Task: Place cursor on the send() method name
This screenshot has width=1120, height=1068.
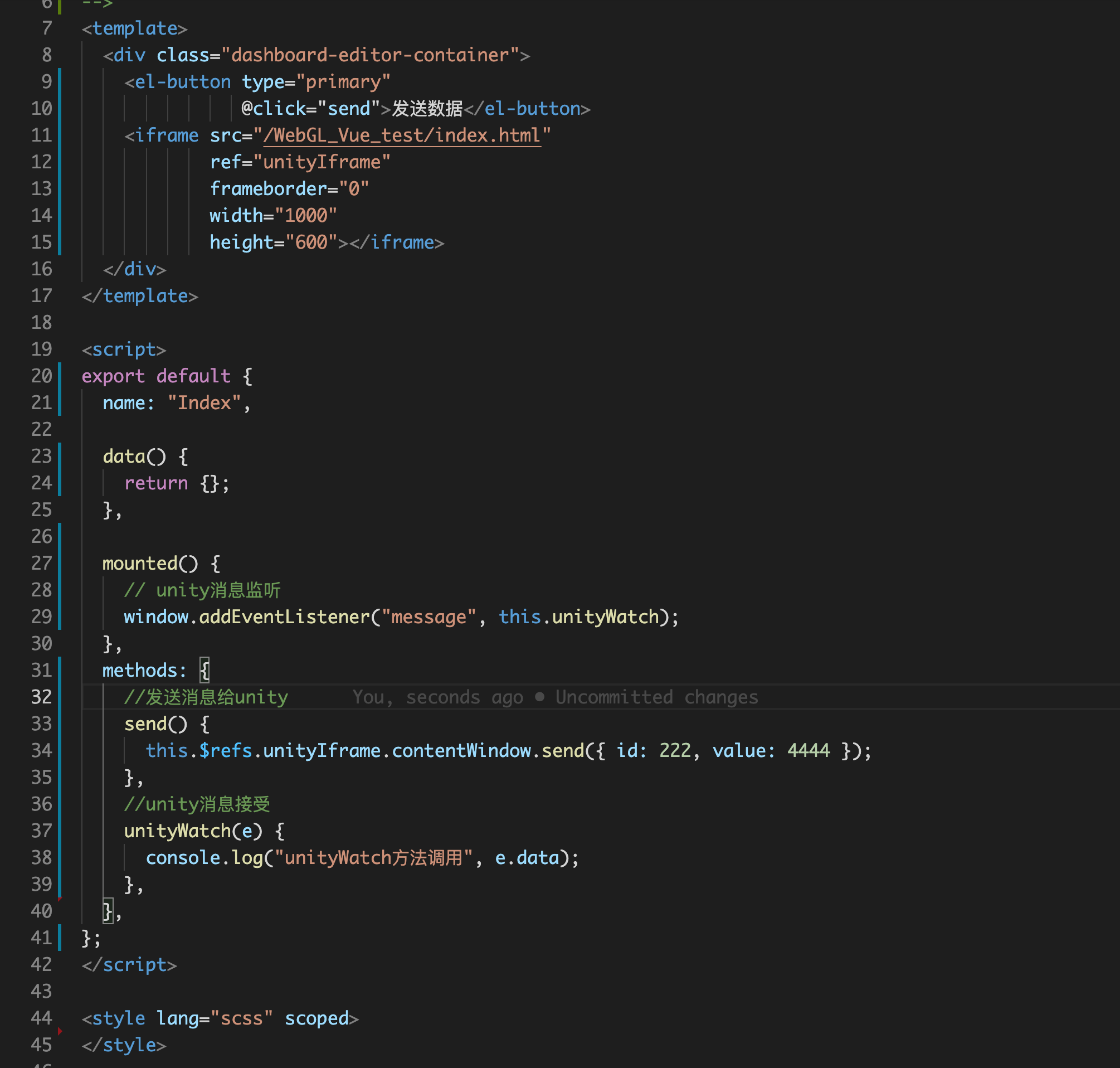Action: click(x=144, y=724)
